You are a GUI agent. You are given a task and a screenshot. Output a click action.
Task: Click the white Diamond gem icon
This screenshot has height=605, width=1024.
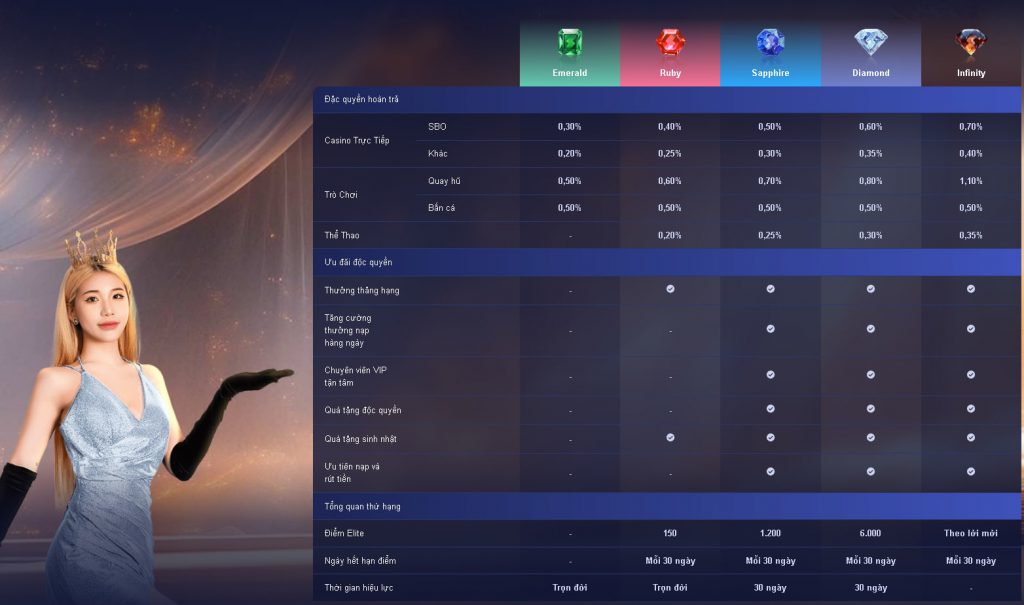point(870,42)
